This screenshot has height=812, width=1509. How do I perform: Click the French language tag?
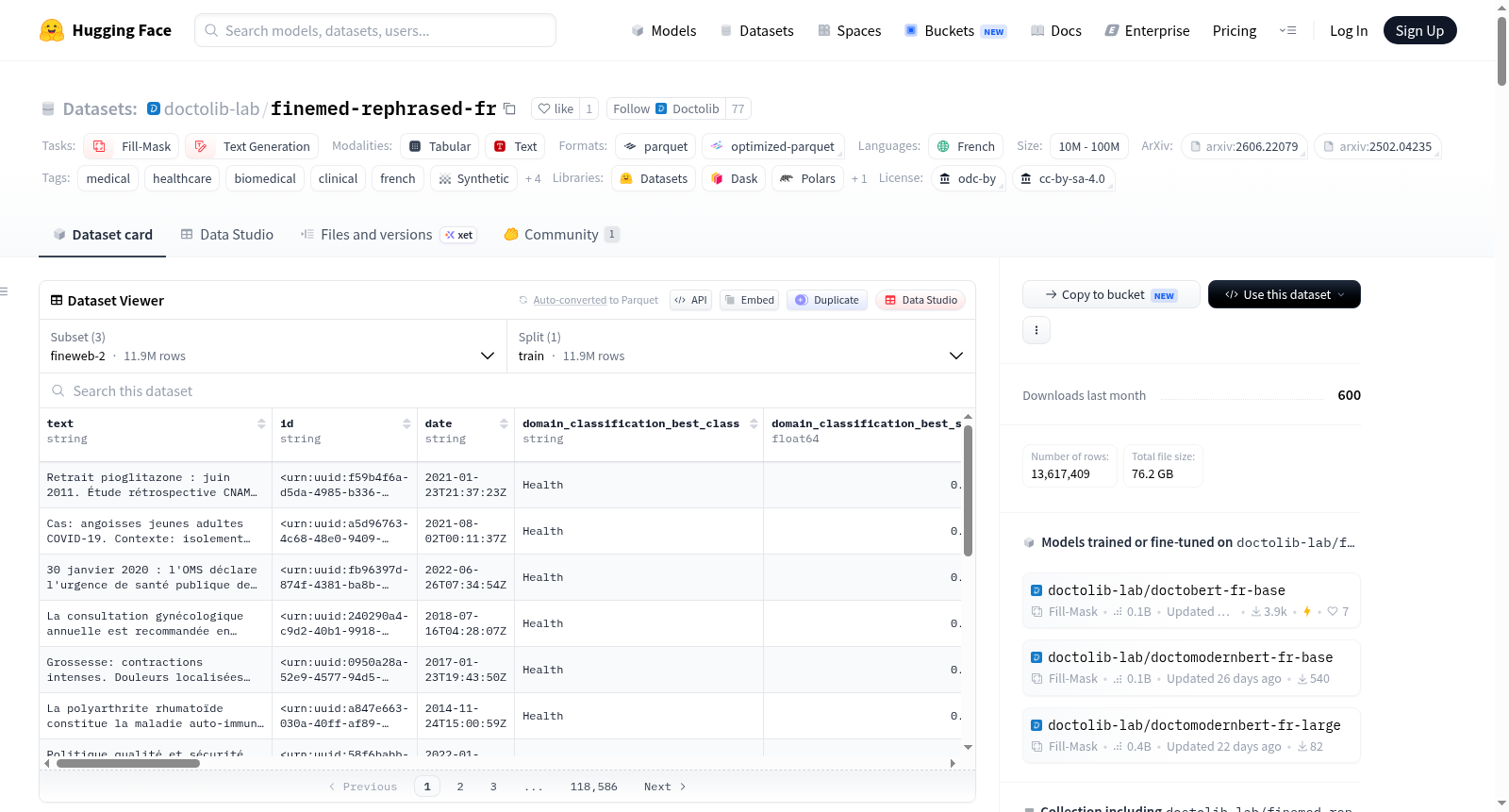[966, 146]
